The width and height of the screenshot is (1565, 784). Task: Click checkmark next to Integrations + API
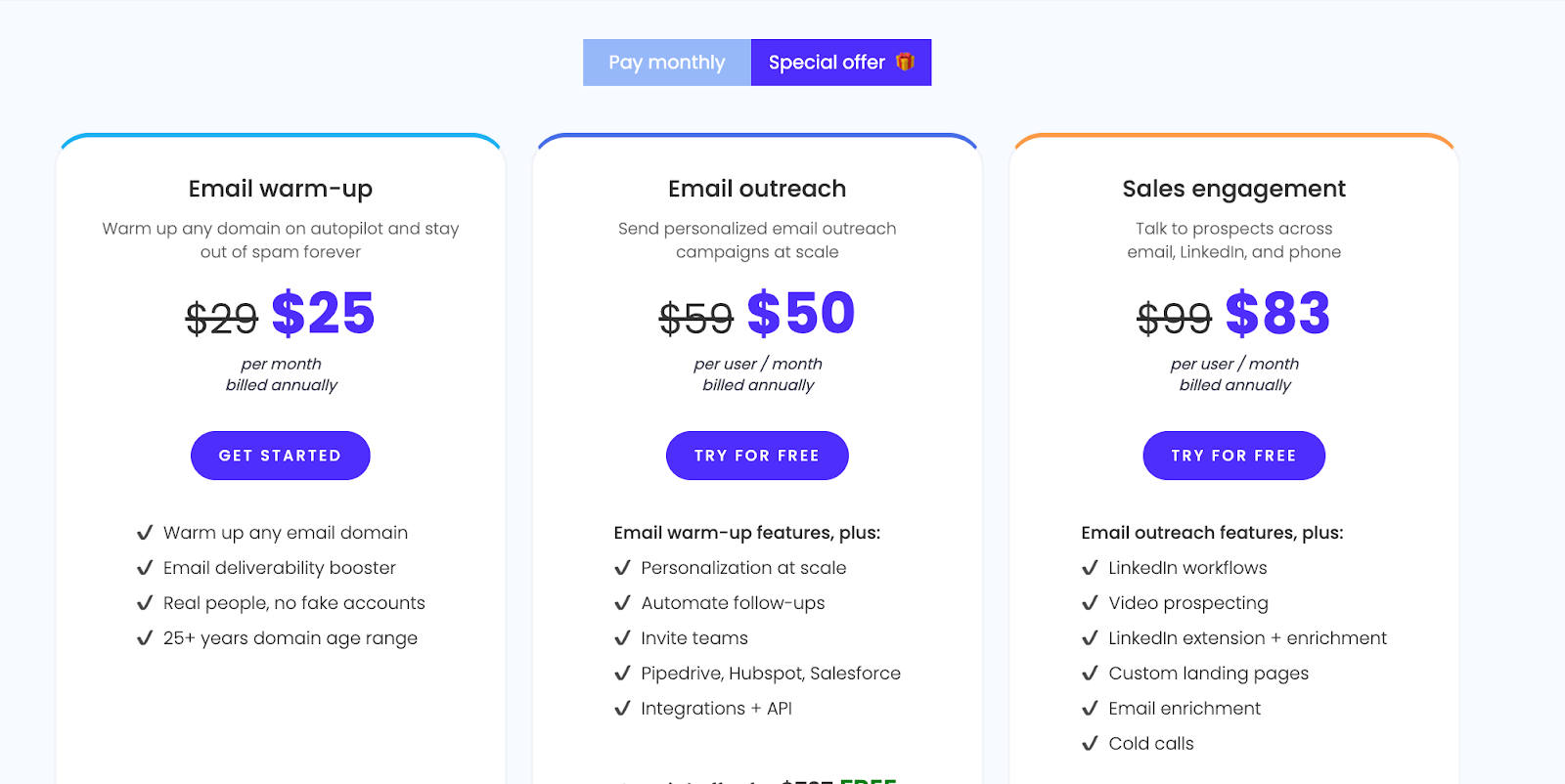[622, 709]
